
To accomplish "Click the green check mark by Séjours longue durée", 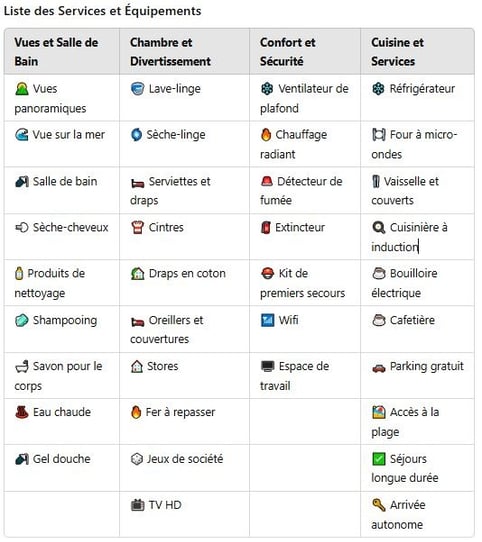I will [x=379, y=459].
